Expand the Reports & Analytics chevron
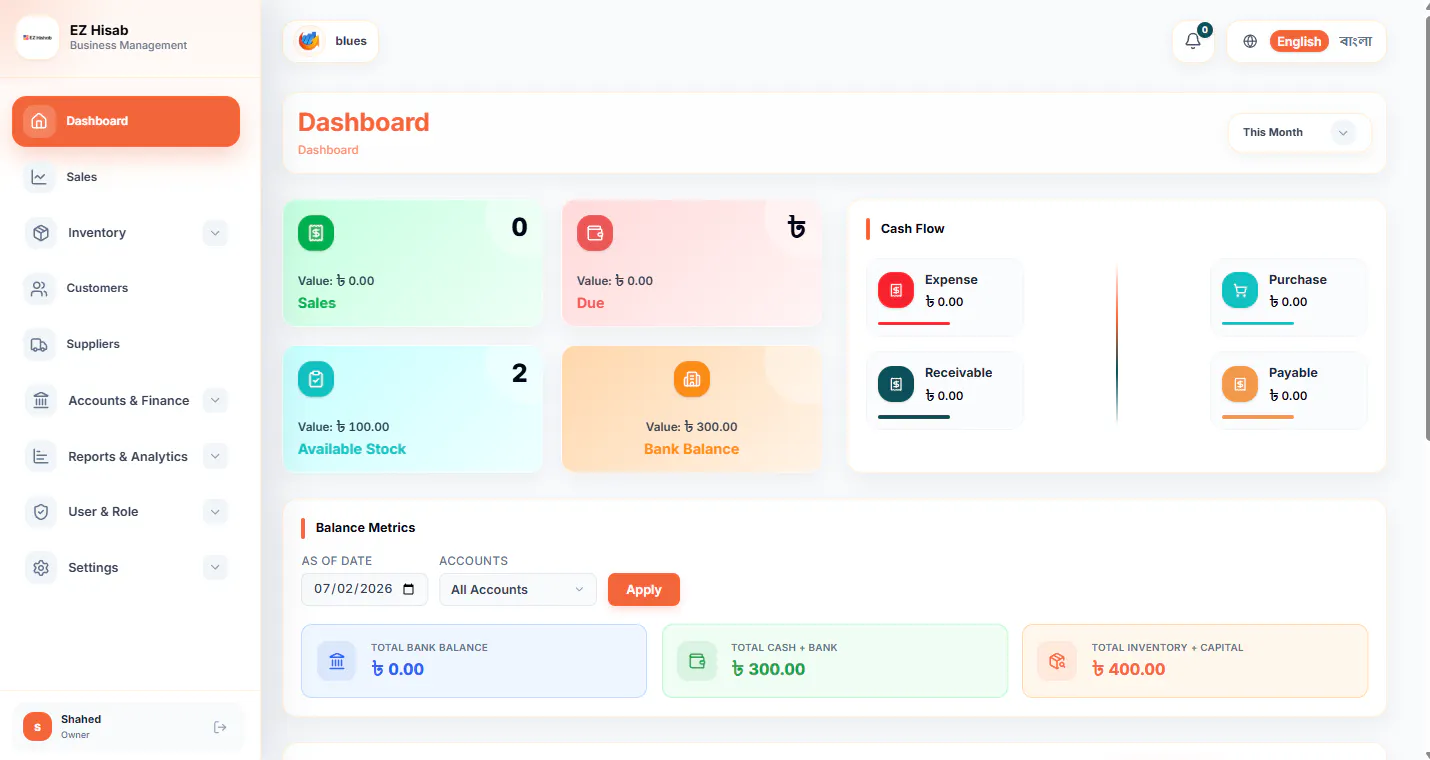1430x760 pixels. coord(215,457)
